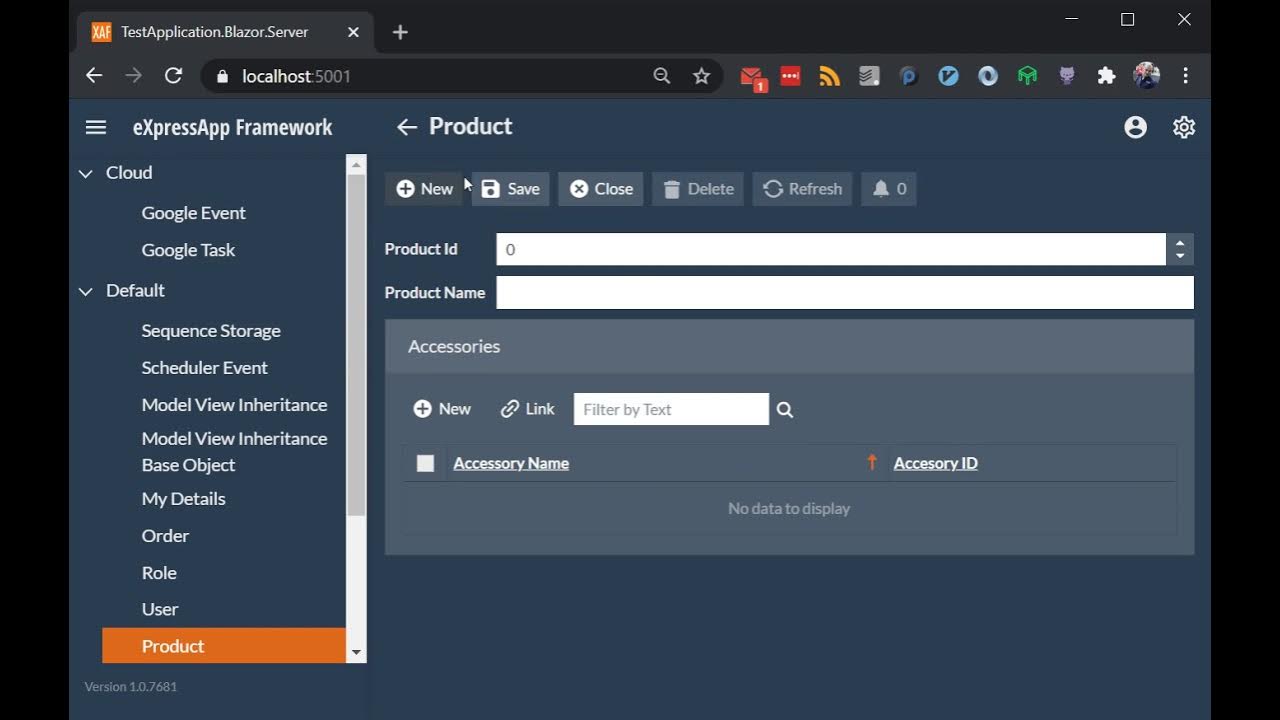Viewport: 1280px width, 720px height.
Task: Open the browser Extensions puzzle icon
Action: click(x=1106, y=76)
